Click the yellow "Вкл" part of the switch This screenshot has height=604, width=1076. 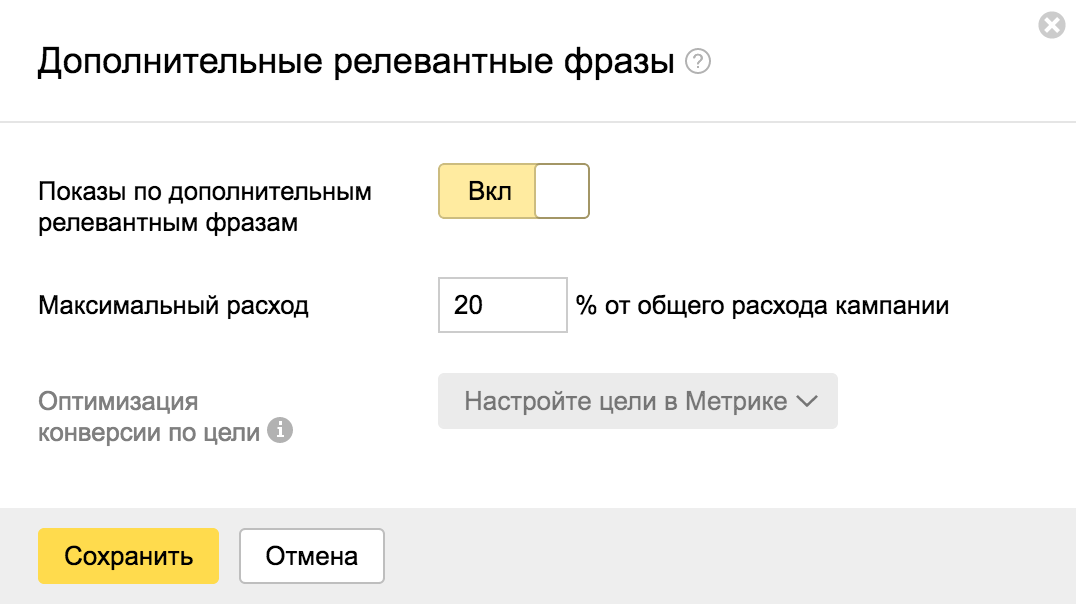point(488,191)
